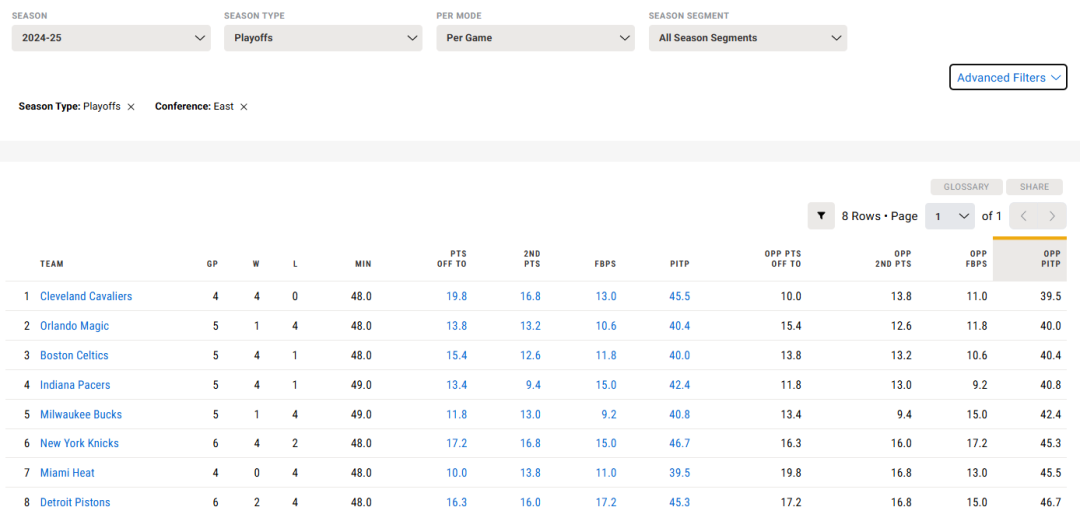Click Magic FBPS value 10.6
The width and height of the screenshot is (1080, 521).
[x=605, y=326]
